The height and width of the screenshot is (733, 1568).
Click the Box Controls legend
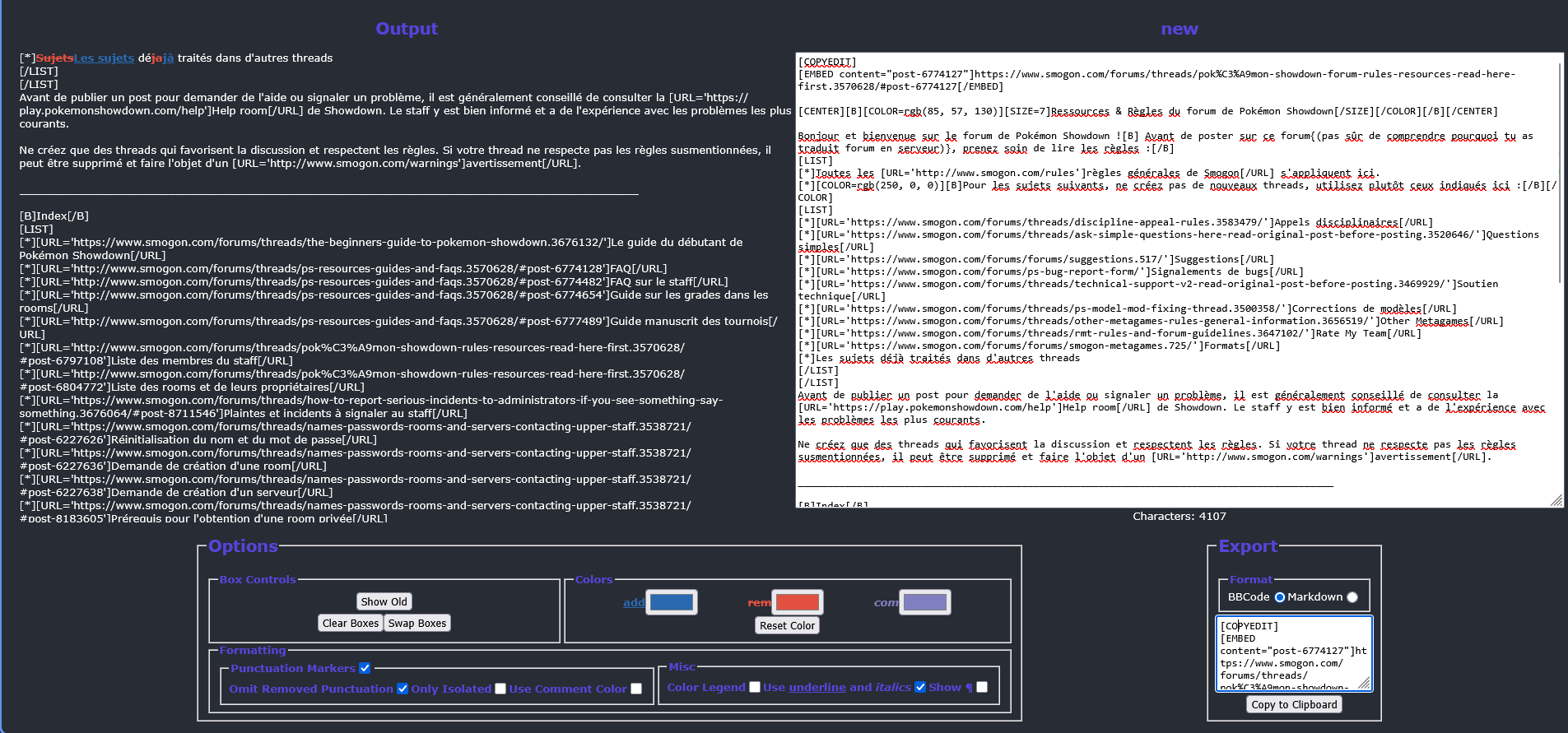(258, 580)
